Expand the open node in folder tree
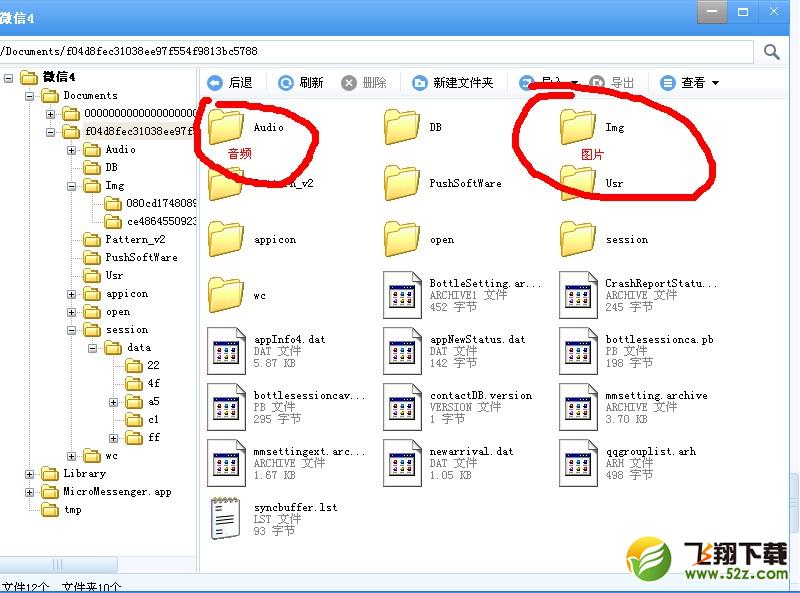This screenshot has height=593, width=800. [x=71, y=312]
